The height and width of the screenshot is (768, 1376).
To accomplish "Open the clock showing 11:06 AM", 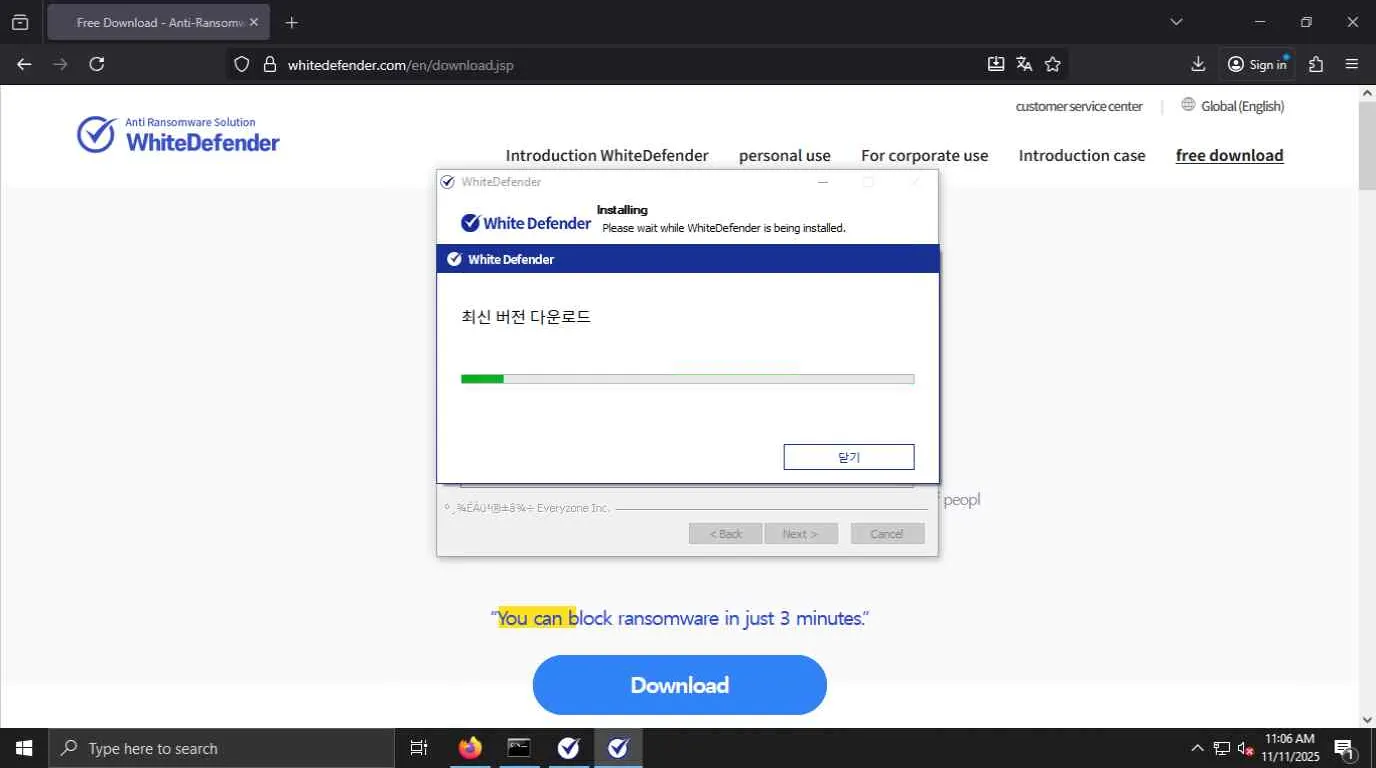I will click(x=1290, y=748).
